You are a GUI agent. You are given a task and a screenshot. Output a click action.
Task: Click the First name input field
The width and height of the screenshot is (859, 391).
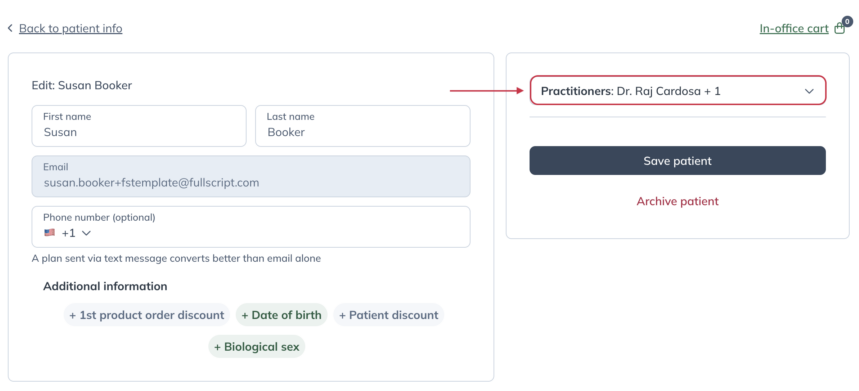coord(139,126)
